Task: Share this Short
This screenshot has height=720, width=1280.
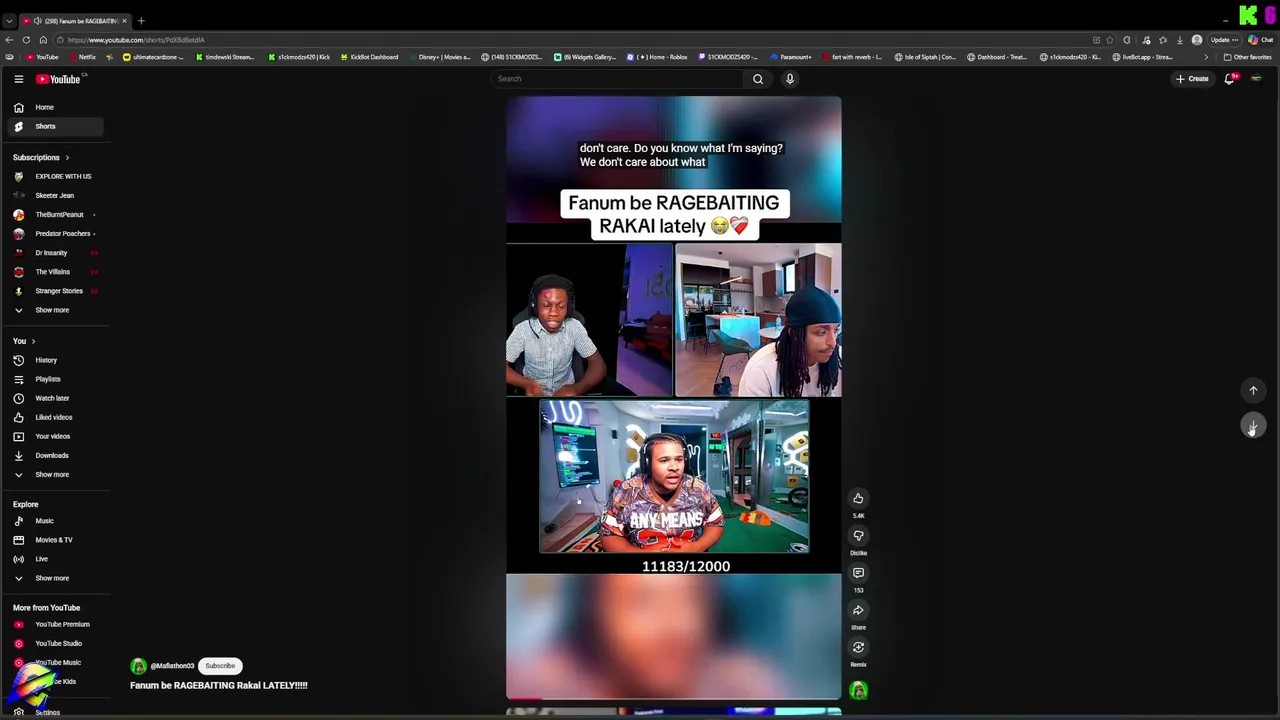Action: click(858, 610)
